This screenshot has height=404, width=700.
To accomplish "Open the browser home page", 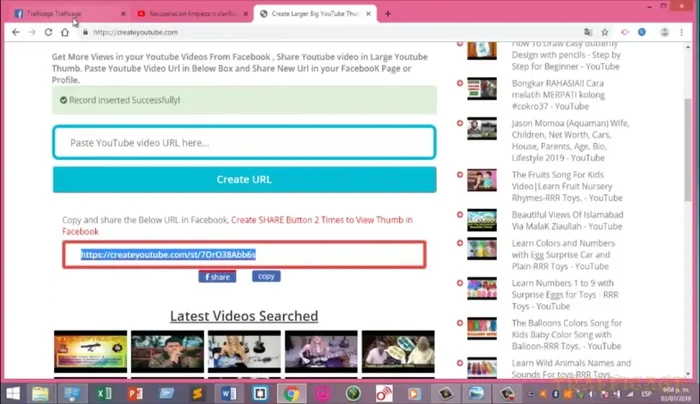I will coord(65,32).
